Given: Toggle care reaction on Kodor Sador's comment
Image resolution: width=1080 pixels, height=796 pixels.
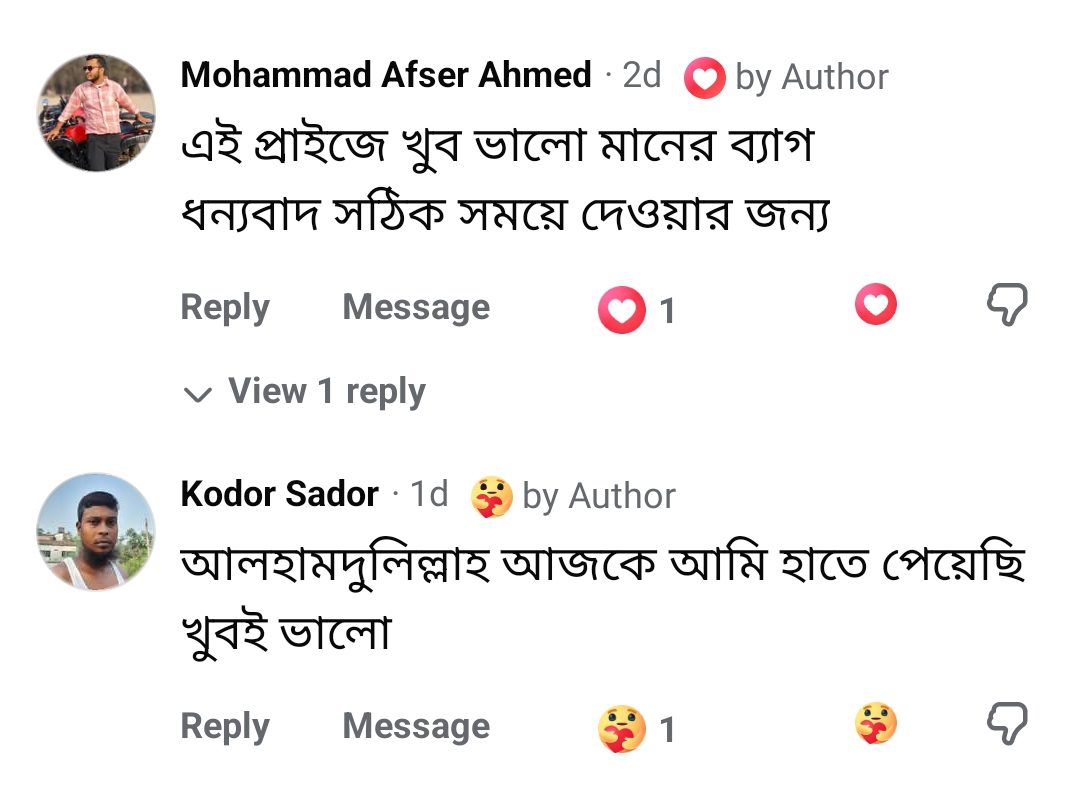Looking at the screenshot, I should [x=875, y=723].
